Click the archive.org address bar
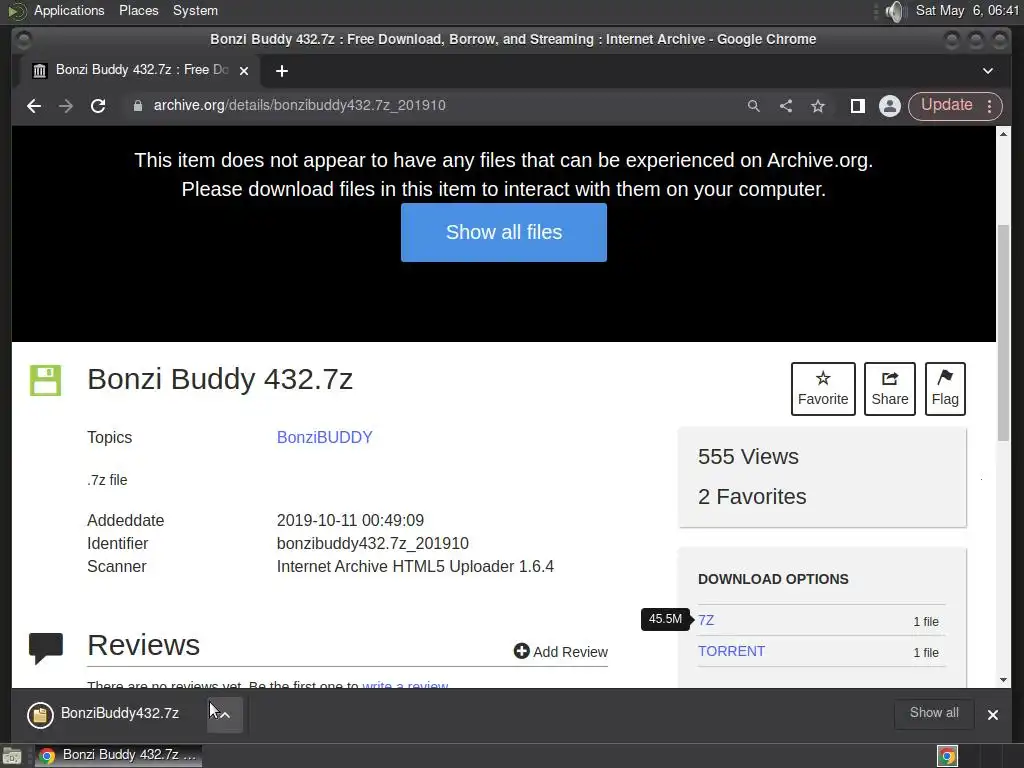 [x=431, y=106]
